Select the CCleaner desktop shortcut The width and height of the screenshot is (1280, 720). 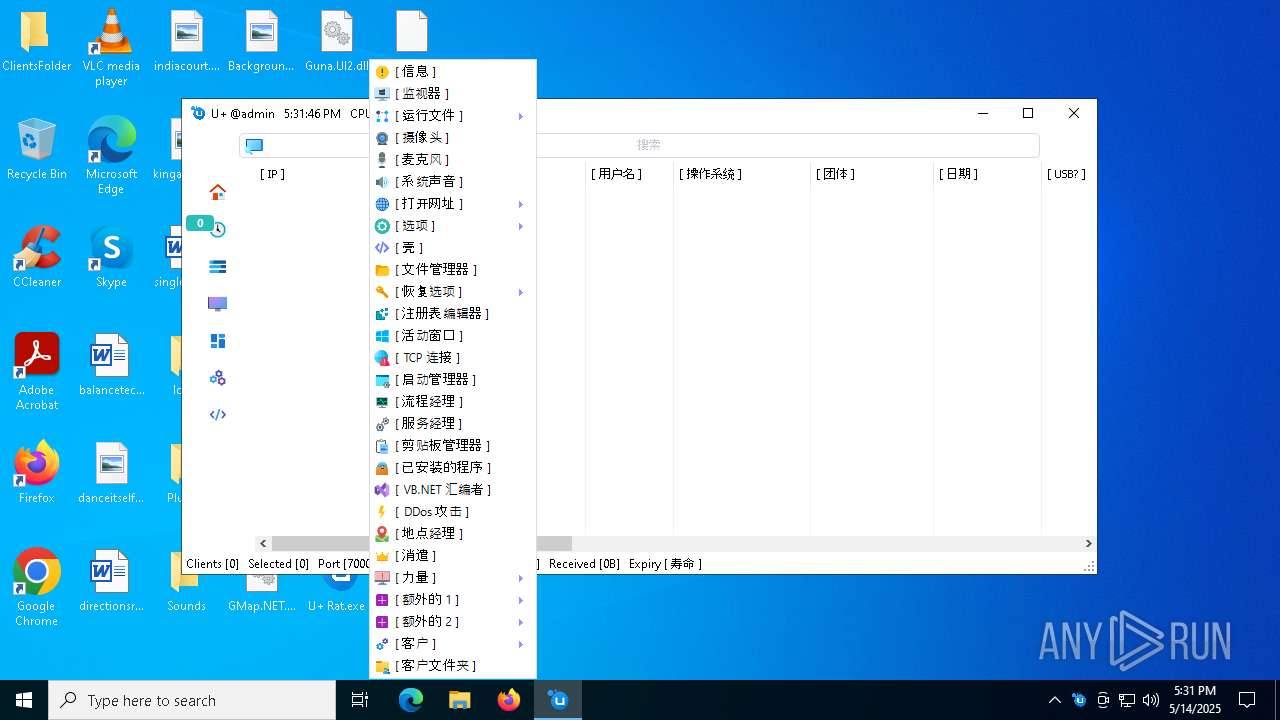[x=37, y=257]
